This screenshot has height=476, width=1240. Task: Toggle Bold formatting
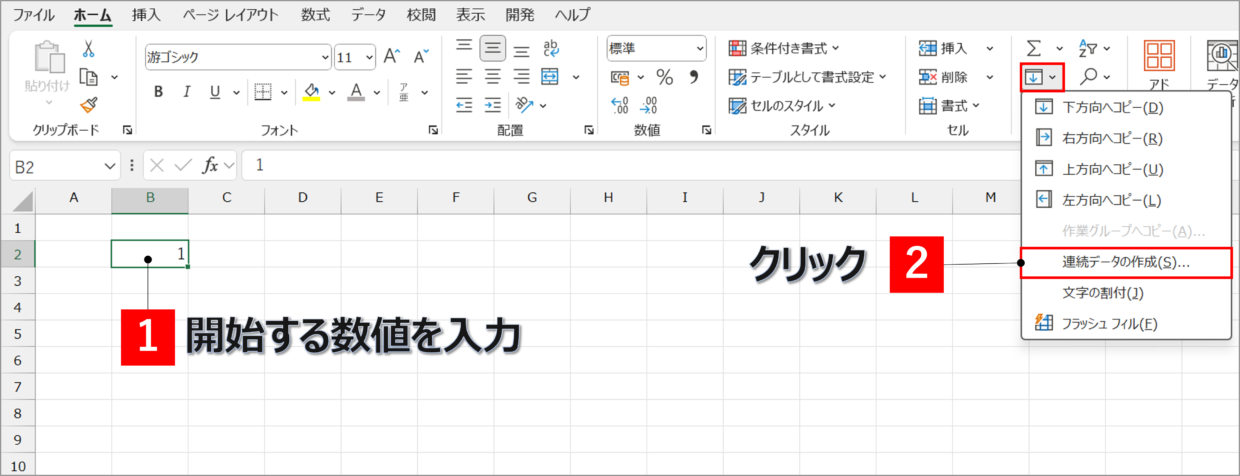pyautogui.click(x=158, y=92)
